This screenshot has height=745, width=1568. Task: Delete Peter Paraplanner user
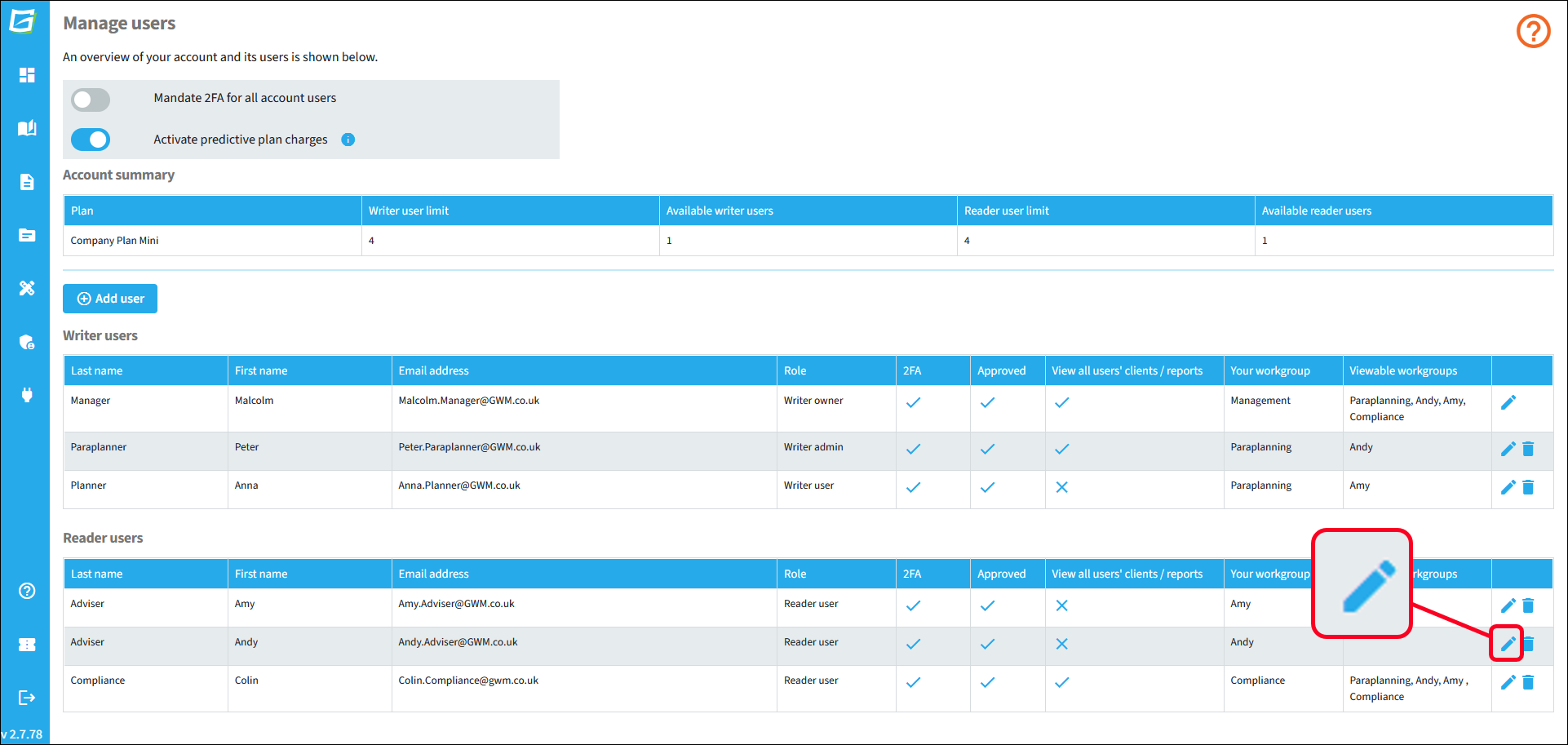coord(1528,448)
